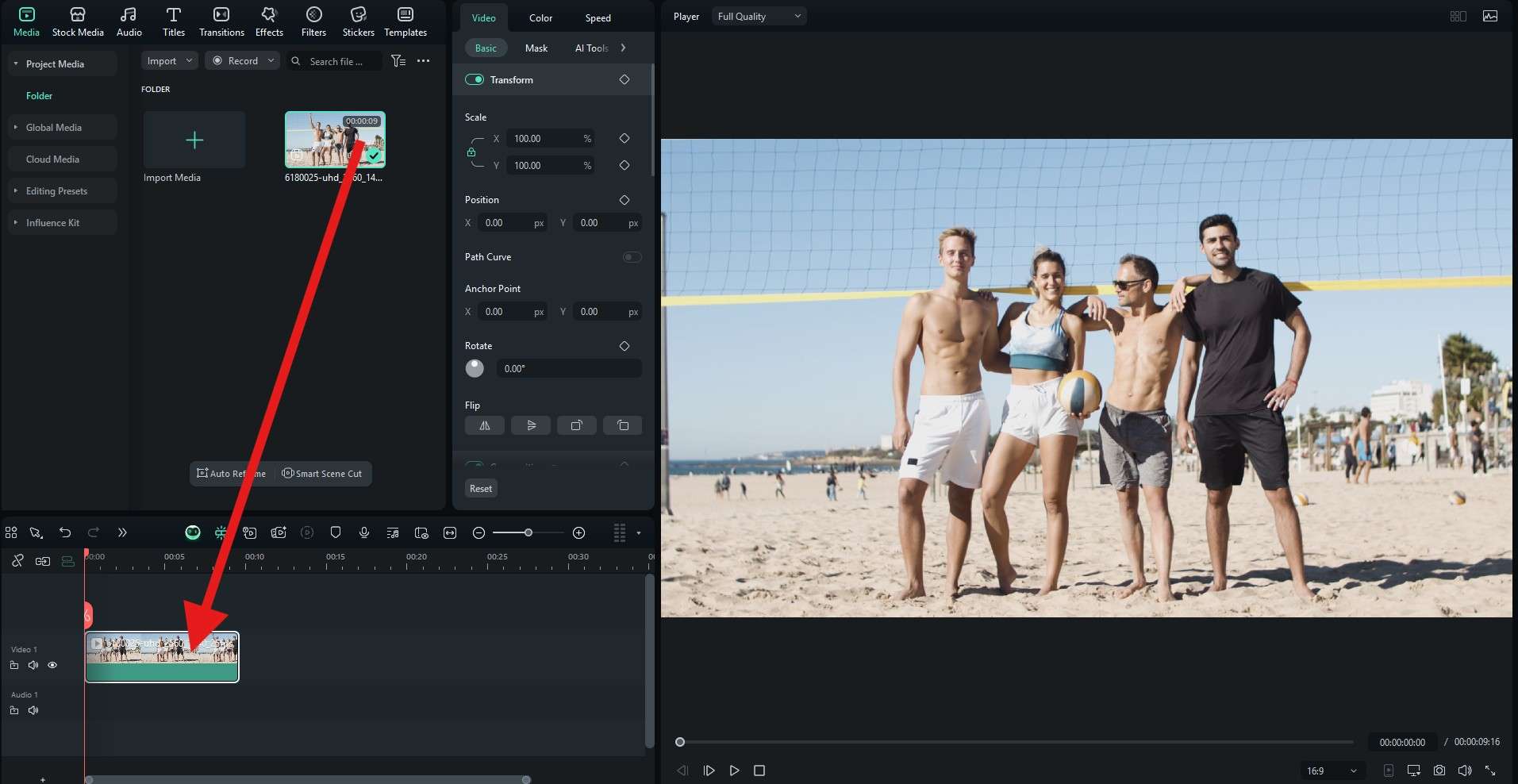The width and height of the screenshot is (1518, 784).
Task: Expand more timeline tools double chevron
Action: (x=122, y=532)
